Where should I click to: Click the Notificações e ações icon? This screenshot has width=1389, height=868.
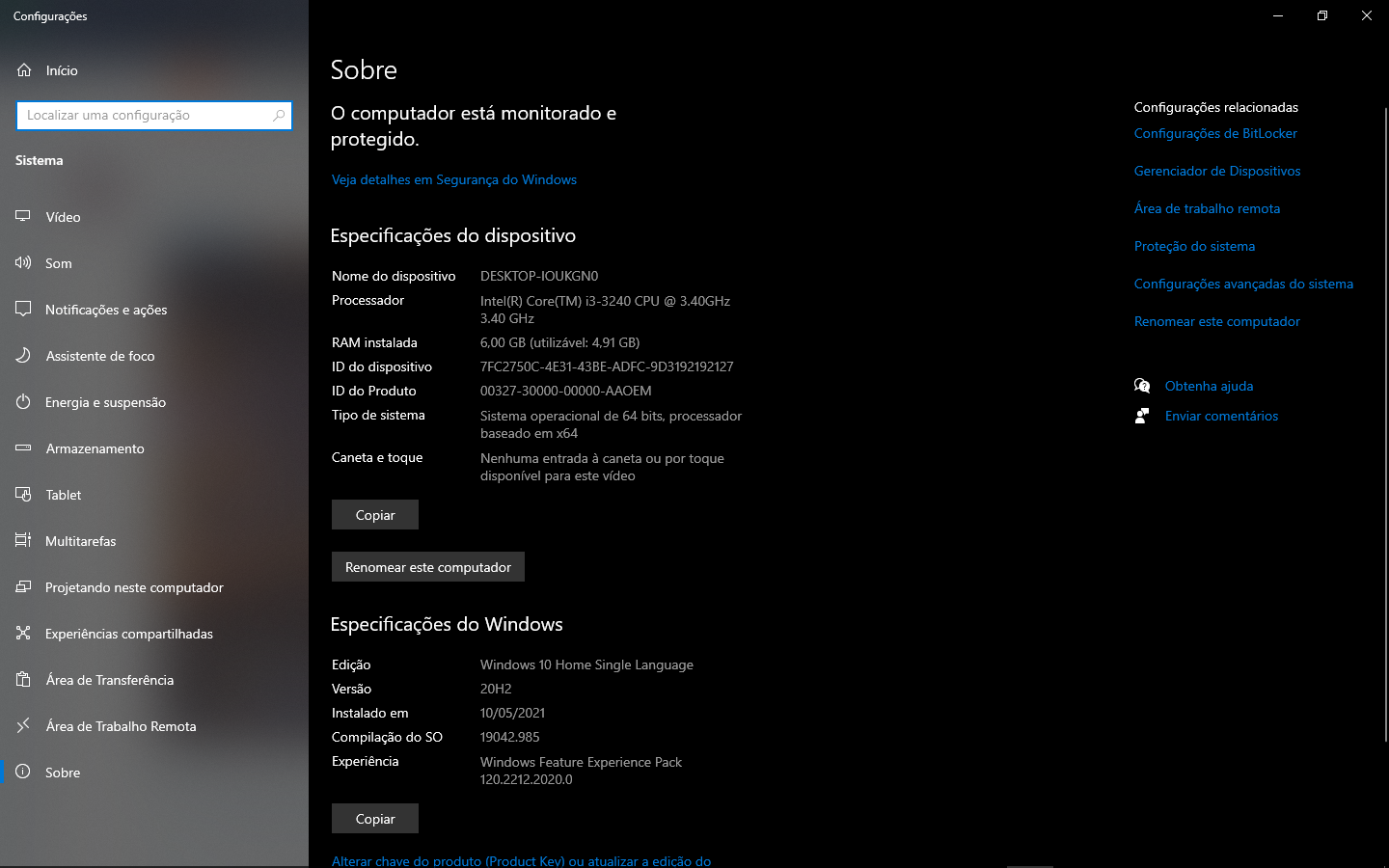point(23,309)
